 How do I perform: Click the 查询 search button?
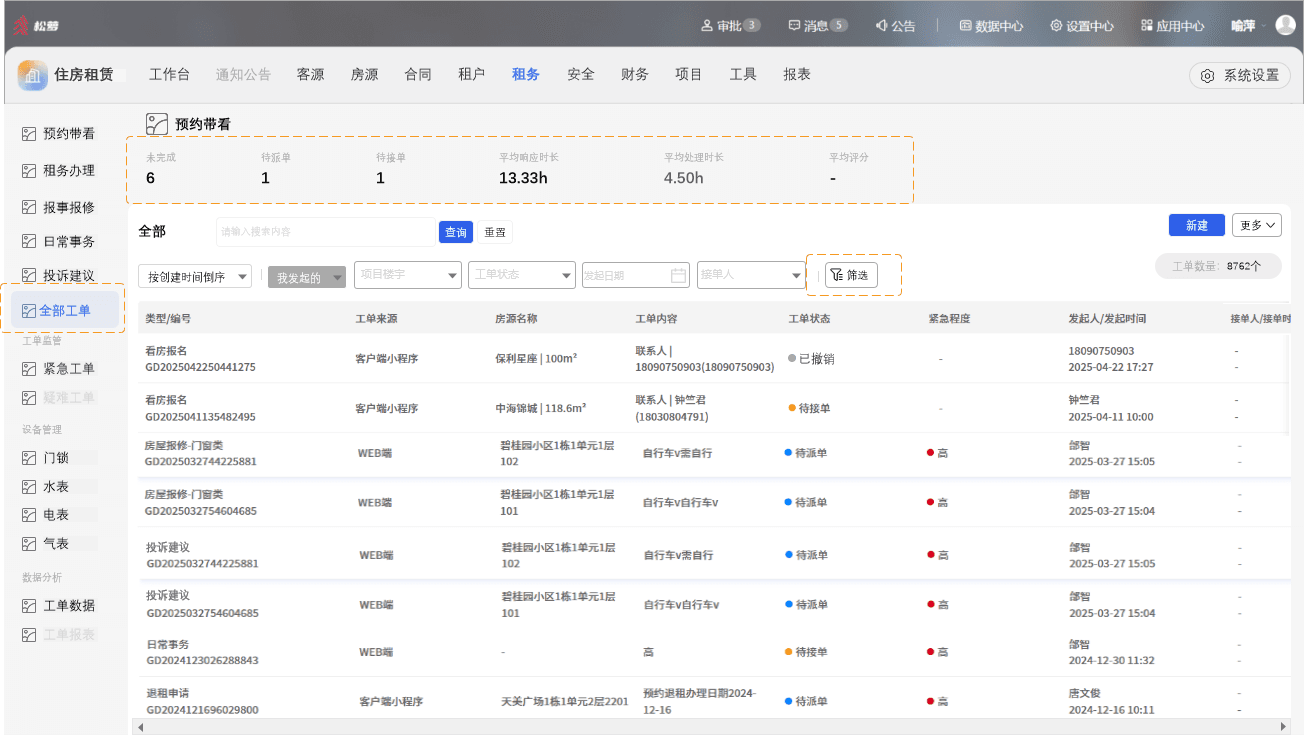point(456,232)
